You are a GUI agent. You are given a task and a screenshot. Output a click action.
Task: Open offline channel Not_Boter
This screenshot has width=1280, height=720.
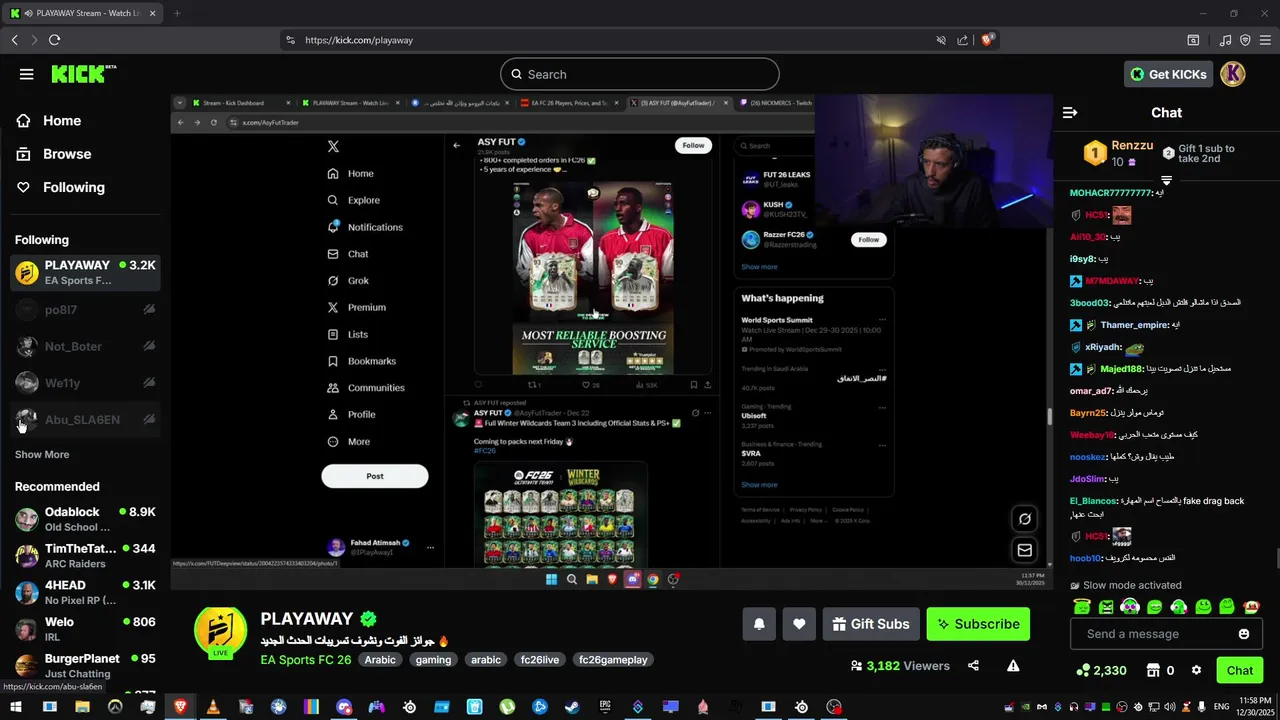coord(85,346)
